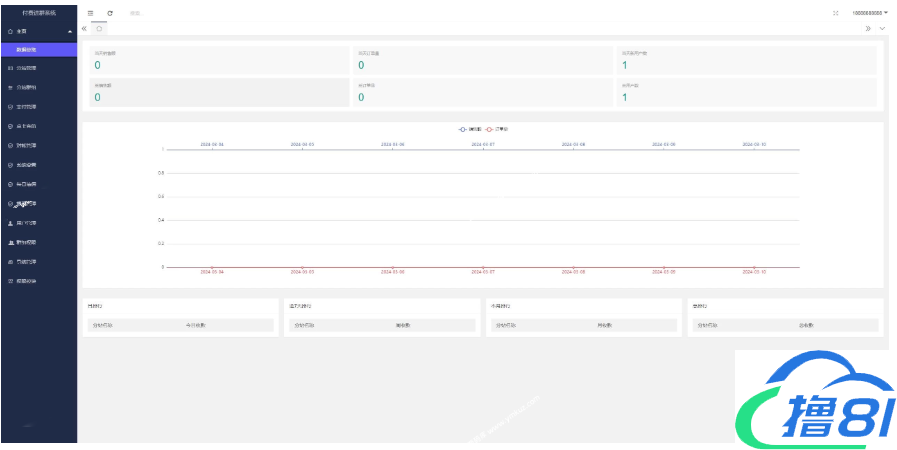Click the refresh icon in the top bar
897x450 pixels.
click(x=109, y=13)
